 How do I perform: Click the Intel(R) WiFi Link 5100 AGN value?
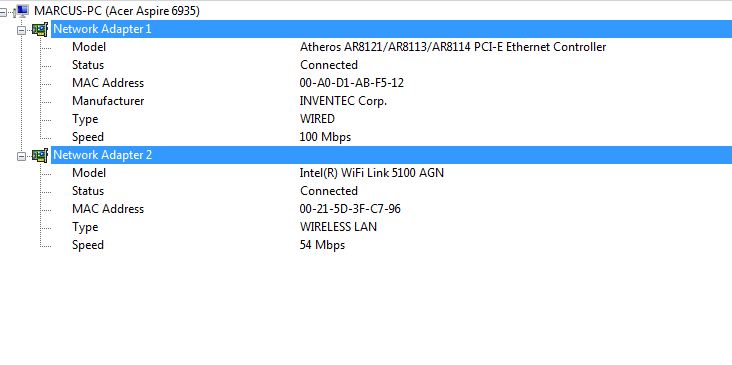[372, 173]
